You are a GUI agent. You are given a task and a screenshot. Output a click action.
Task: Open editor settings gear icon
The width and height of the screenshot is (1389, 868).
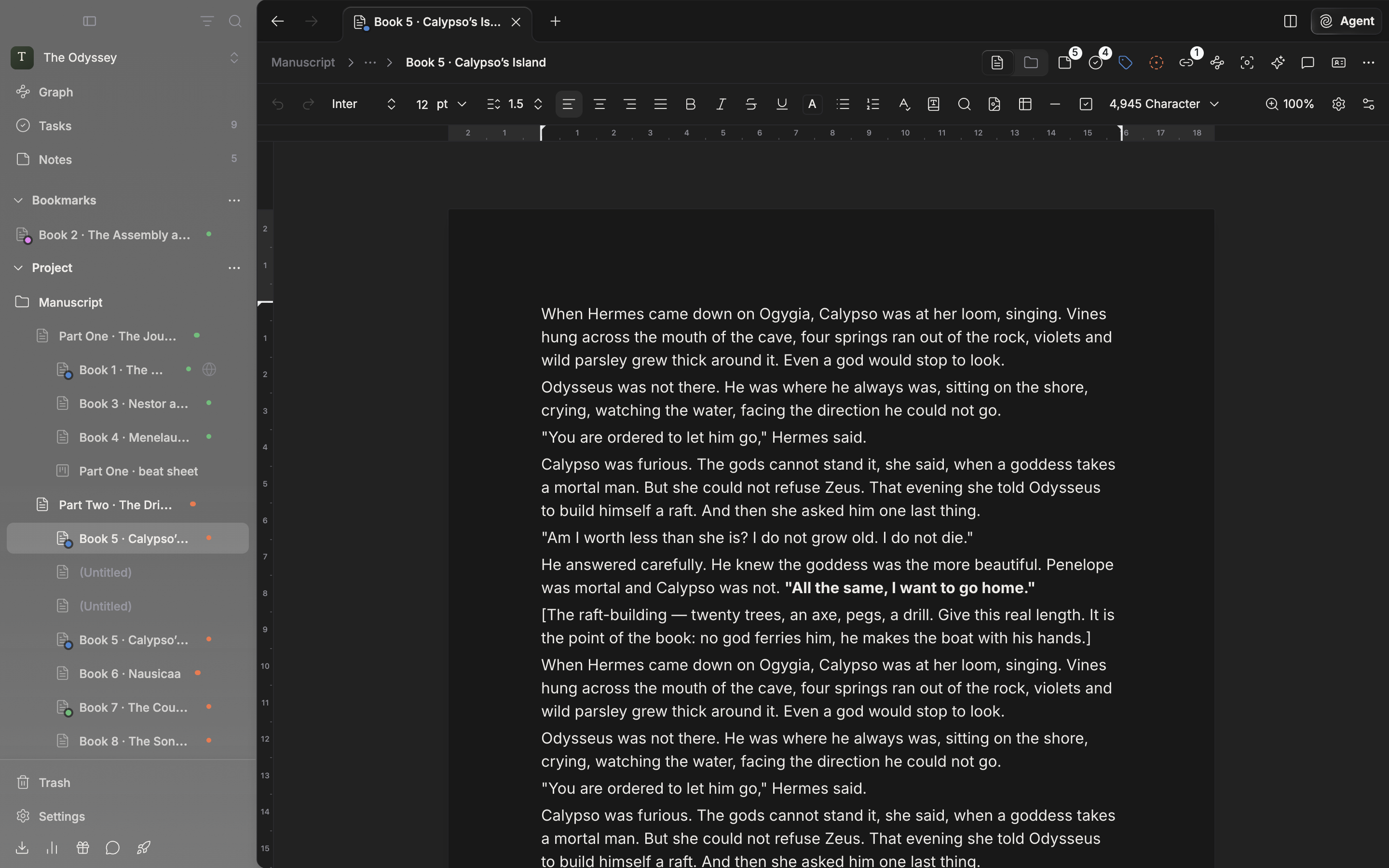1338,104
